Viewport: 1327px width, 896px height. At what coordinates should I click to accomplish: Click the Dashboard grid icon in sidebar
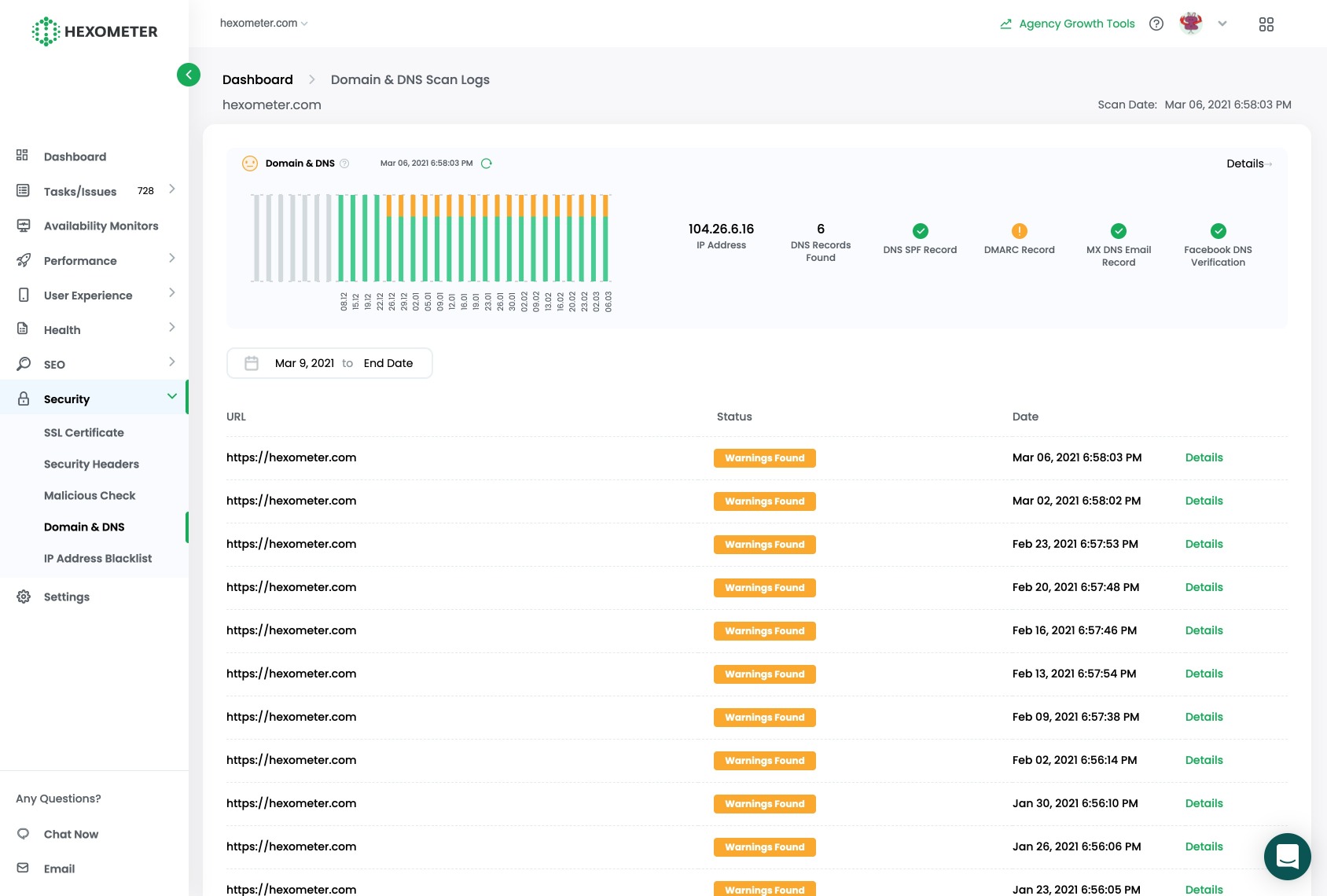[x=23, y=156]
